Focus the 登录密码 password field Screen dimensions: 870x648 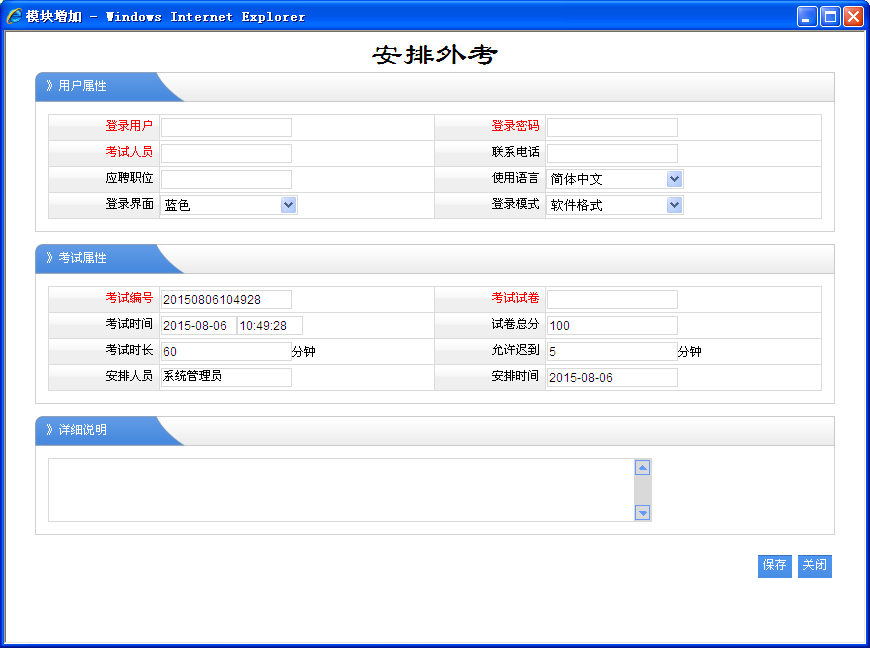612,127
